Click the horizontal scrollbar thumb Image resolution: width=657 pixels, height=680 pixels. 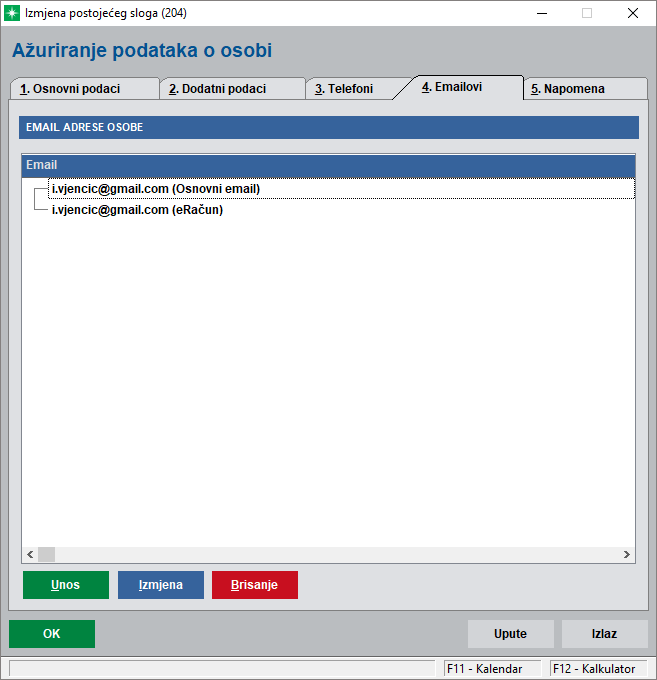pyautogui.click(x=46, y=554)
